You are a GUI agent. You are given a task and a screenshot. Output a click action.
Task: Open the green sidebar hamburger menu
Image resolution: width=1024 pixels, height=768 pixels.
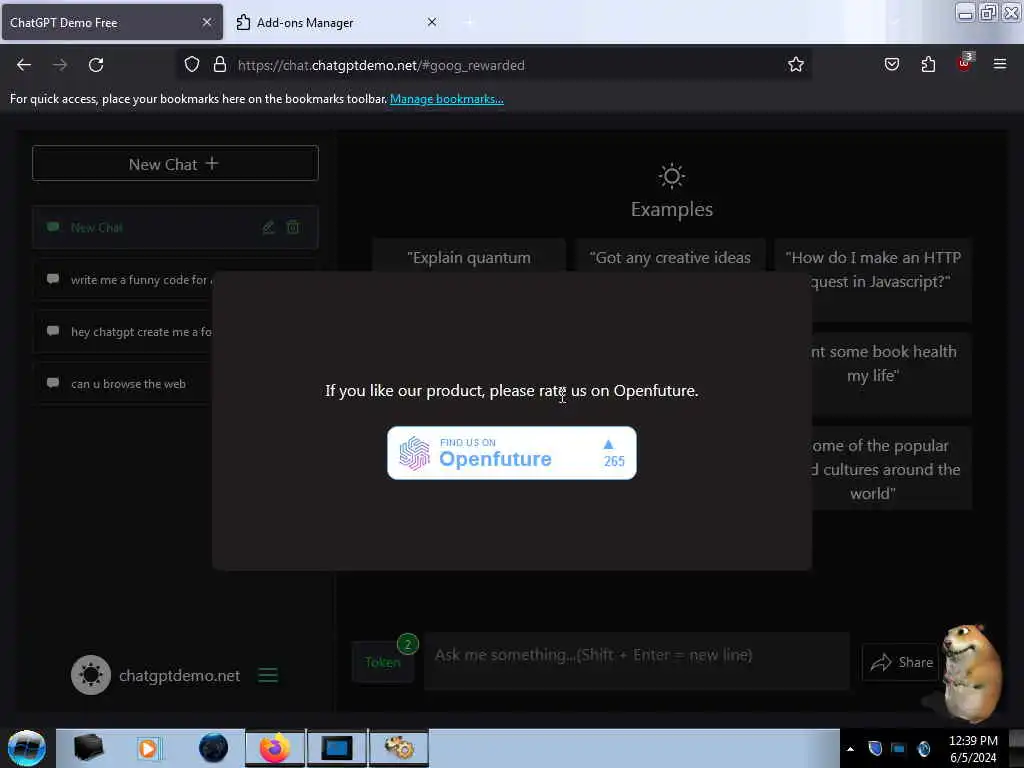point(268,675)
